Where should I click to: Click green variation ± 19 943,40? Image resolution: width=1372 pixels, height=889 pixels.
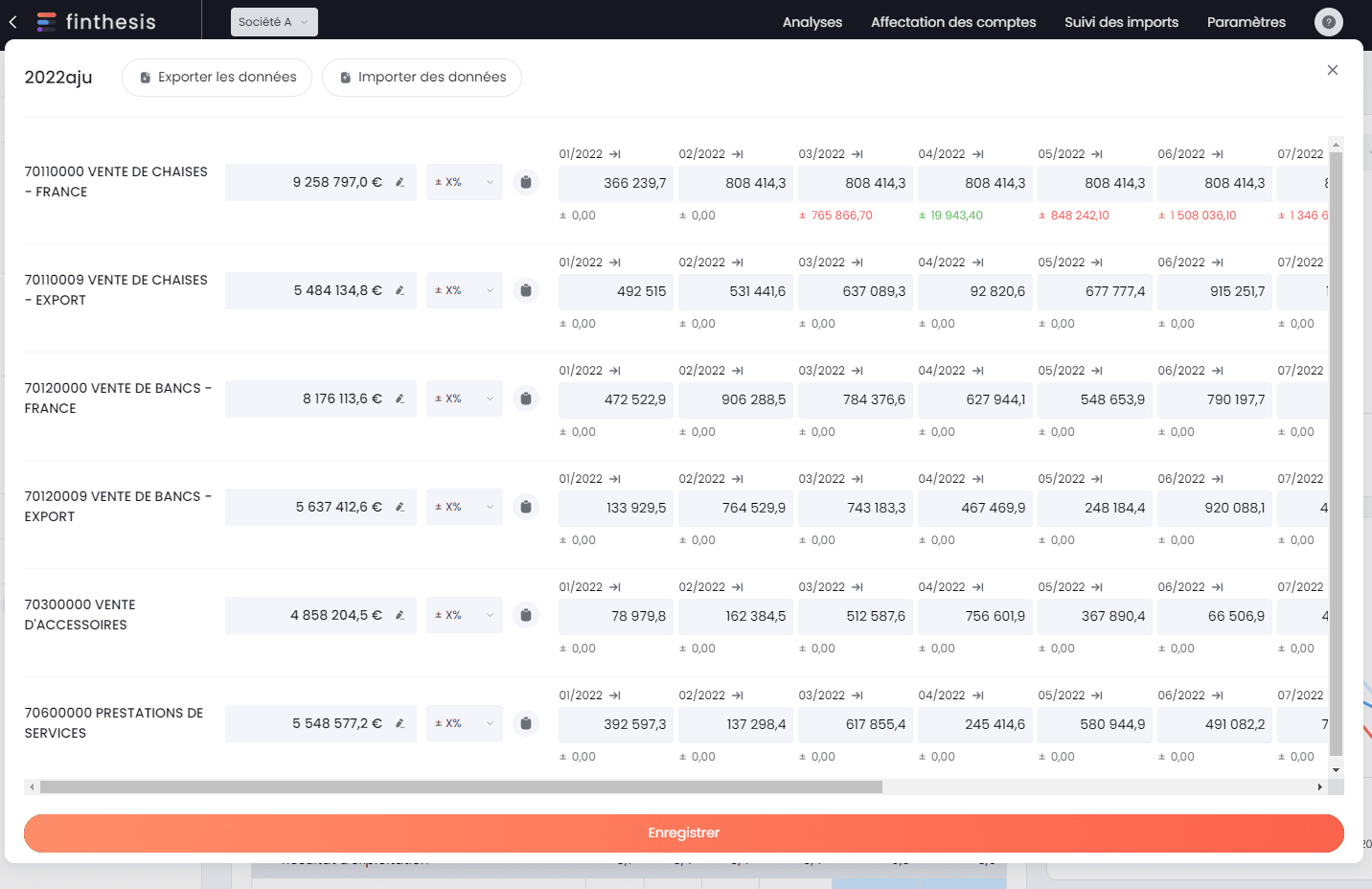(x=950, y=216)
